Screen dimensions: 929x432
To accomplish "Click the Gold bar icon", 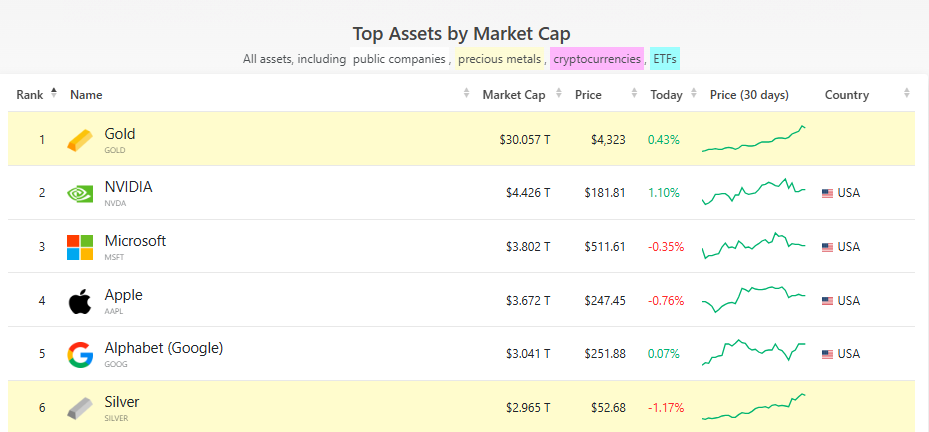I will click(80, 140).
